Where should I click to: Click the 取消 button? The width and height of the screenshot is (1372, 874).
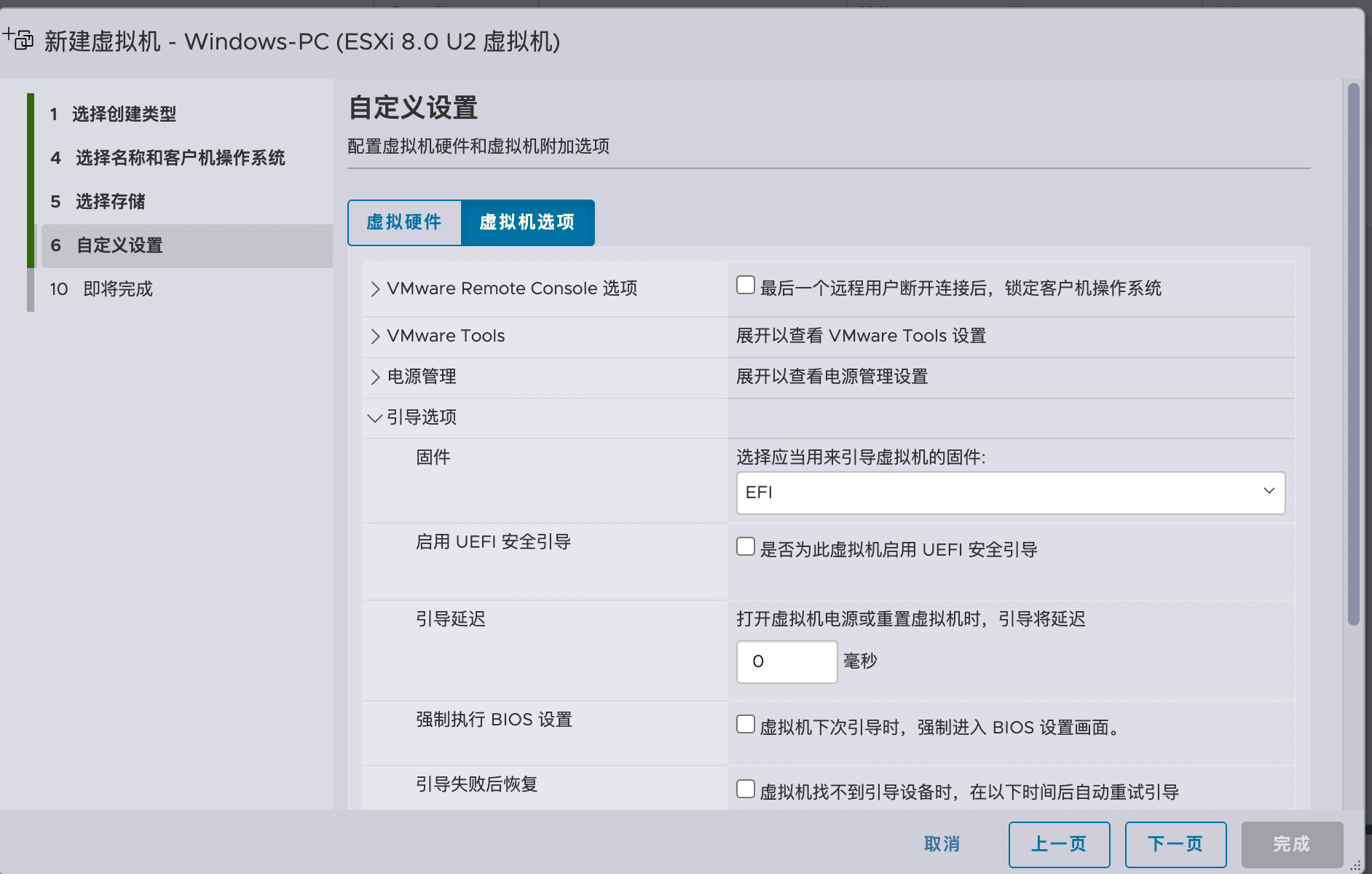tap(942, 844)
